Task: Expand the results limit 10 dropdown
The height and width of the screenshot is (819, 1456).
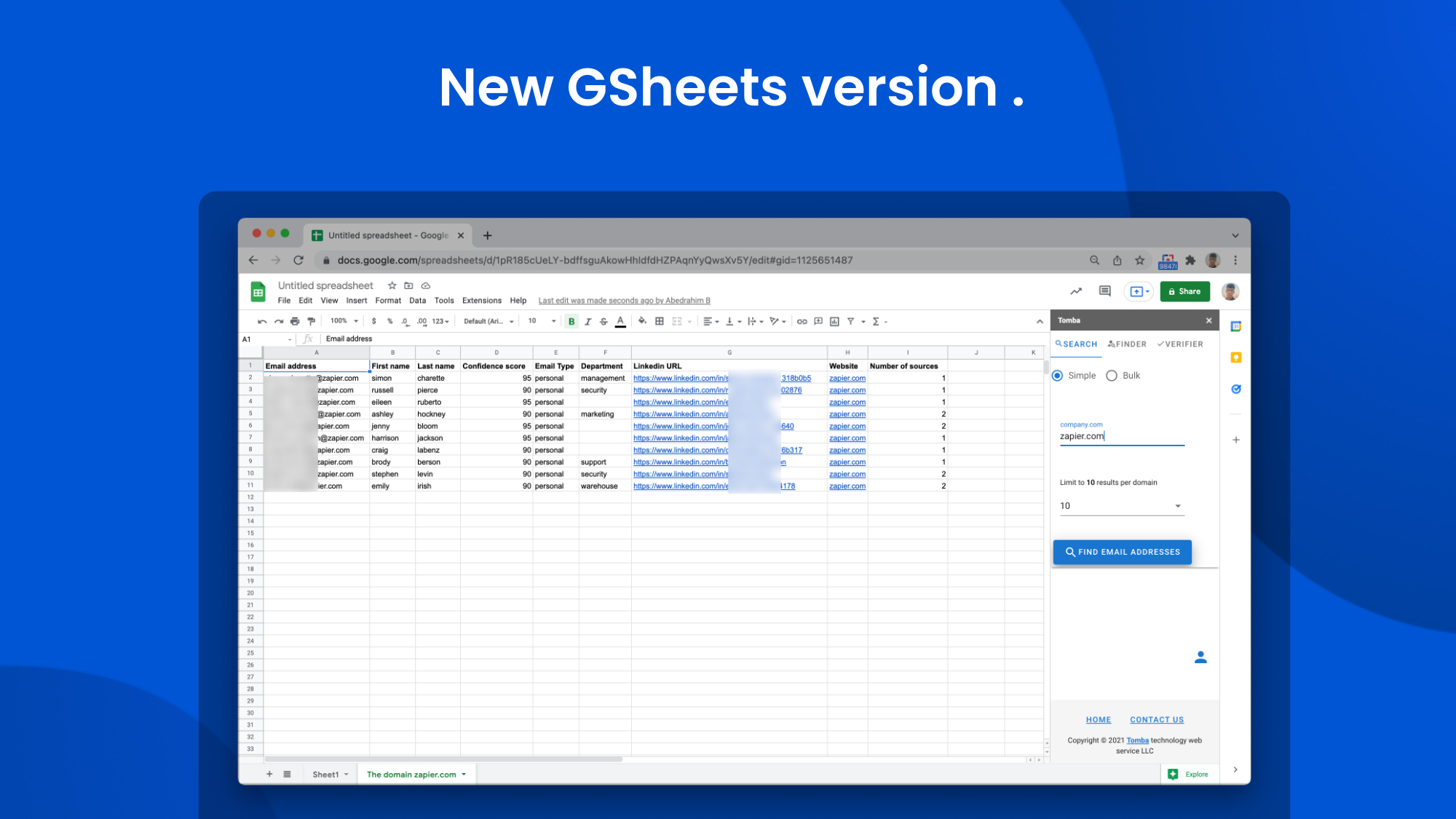Action: pyautogui.click(x=1122, y=506)
